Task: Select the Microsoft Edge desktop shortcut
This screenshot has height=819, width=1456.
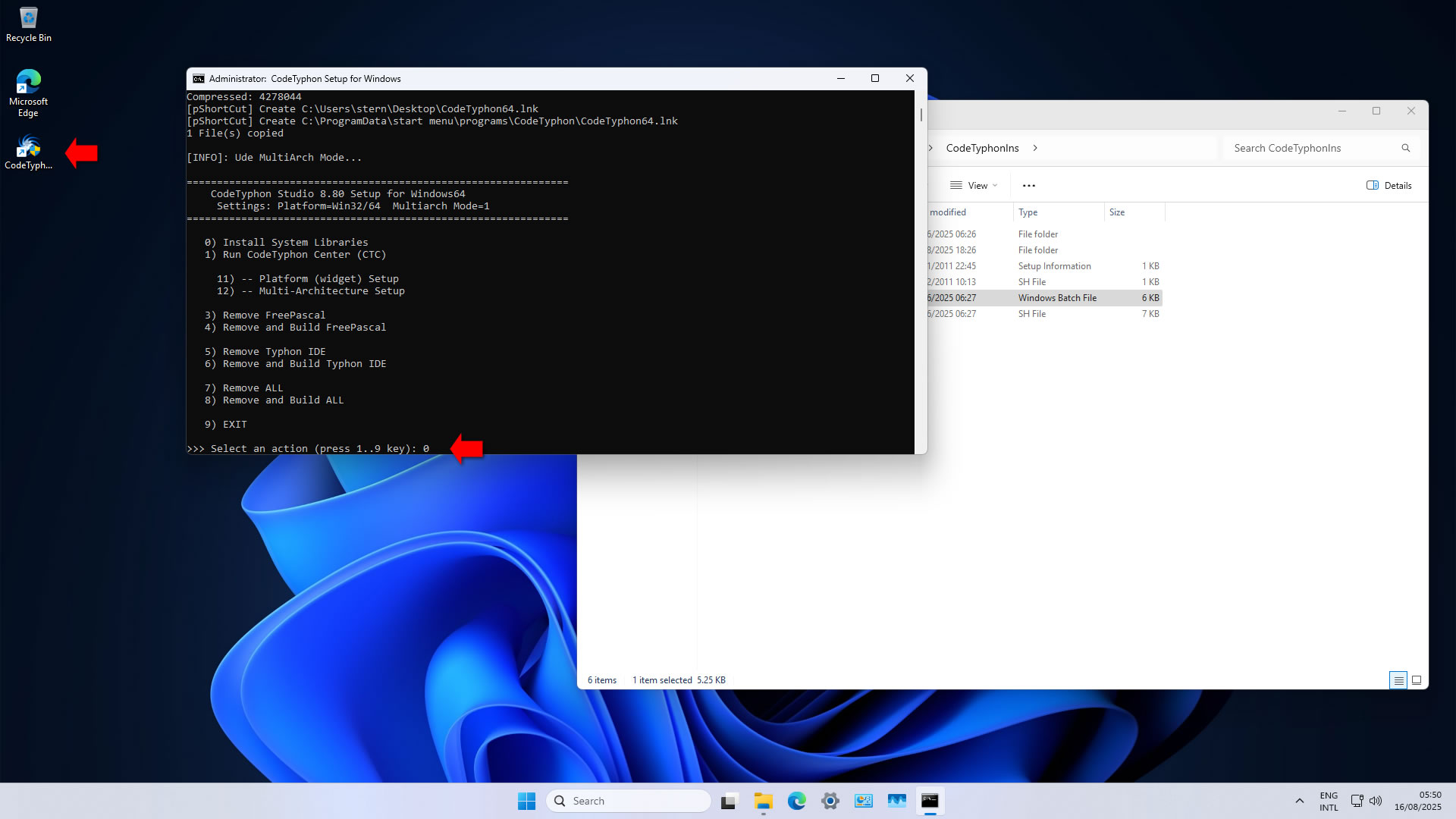Action: click(28, 93)
